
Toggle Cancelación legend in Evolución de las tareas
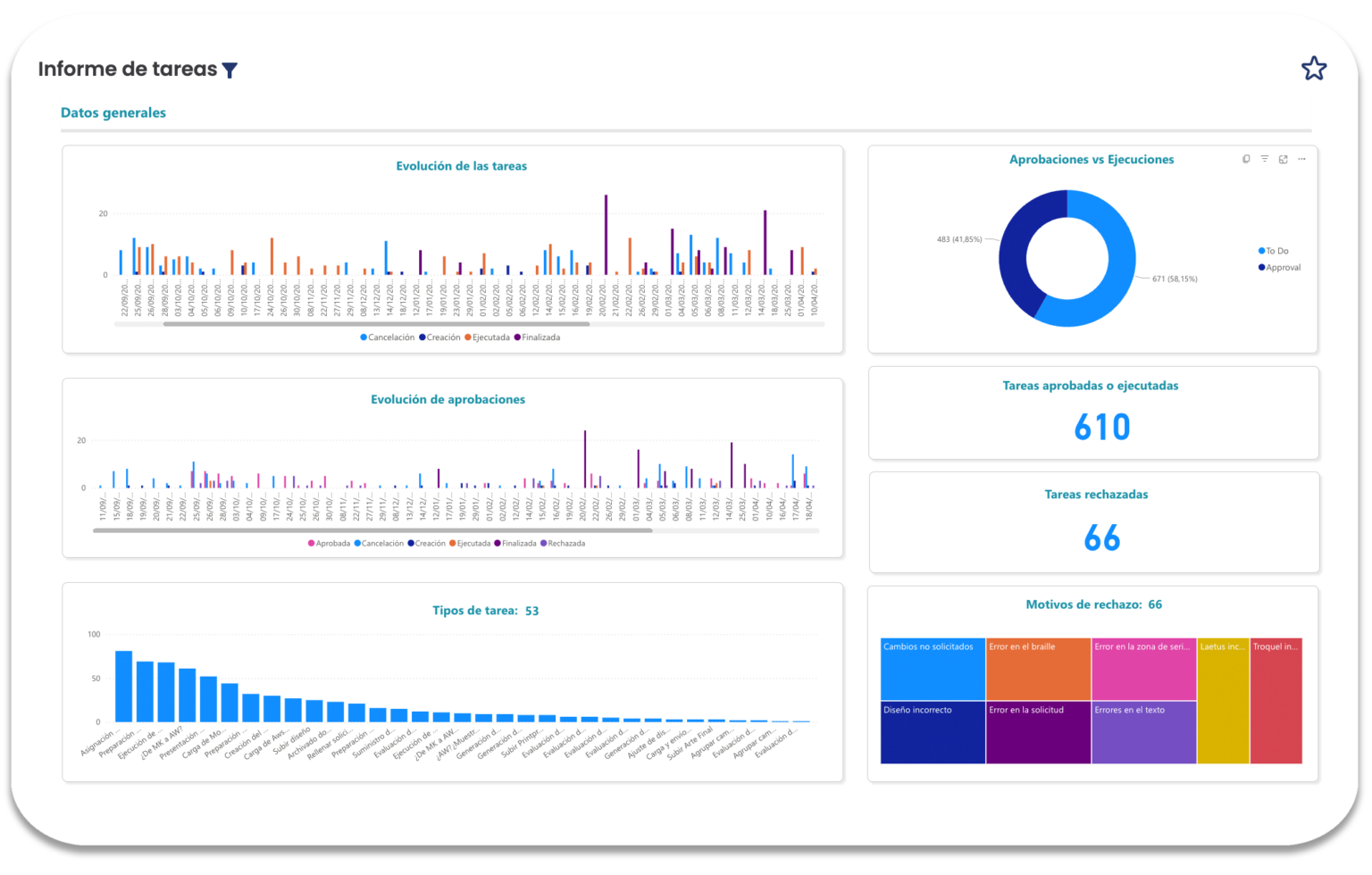tap(390, 337)
